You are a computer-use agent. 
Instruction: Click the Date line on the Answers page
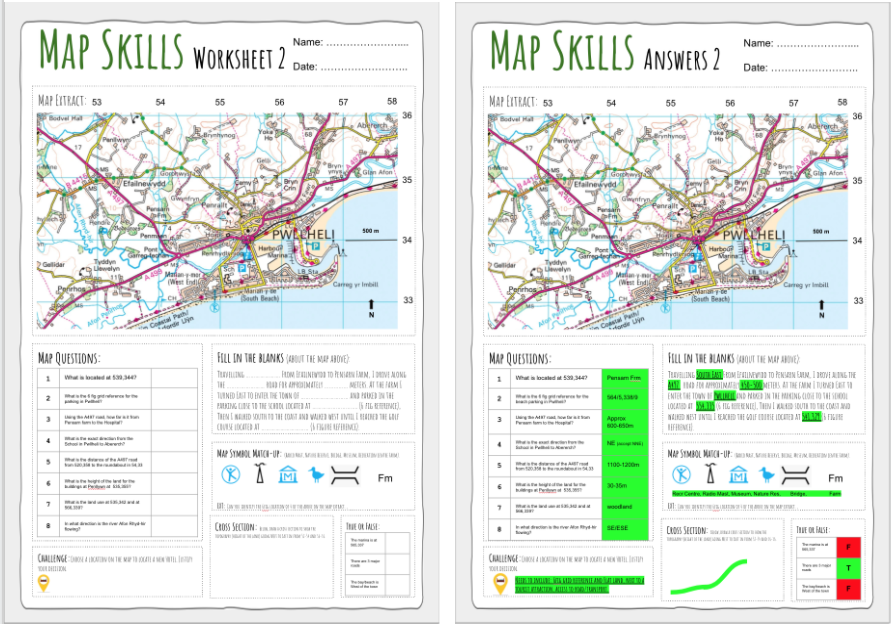point(814,70)
